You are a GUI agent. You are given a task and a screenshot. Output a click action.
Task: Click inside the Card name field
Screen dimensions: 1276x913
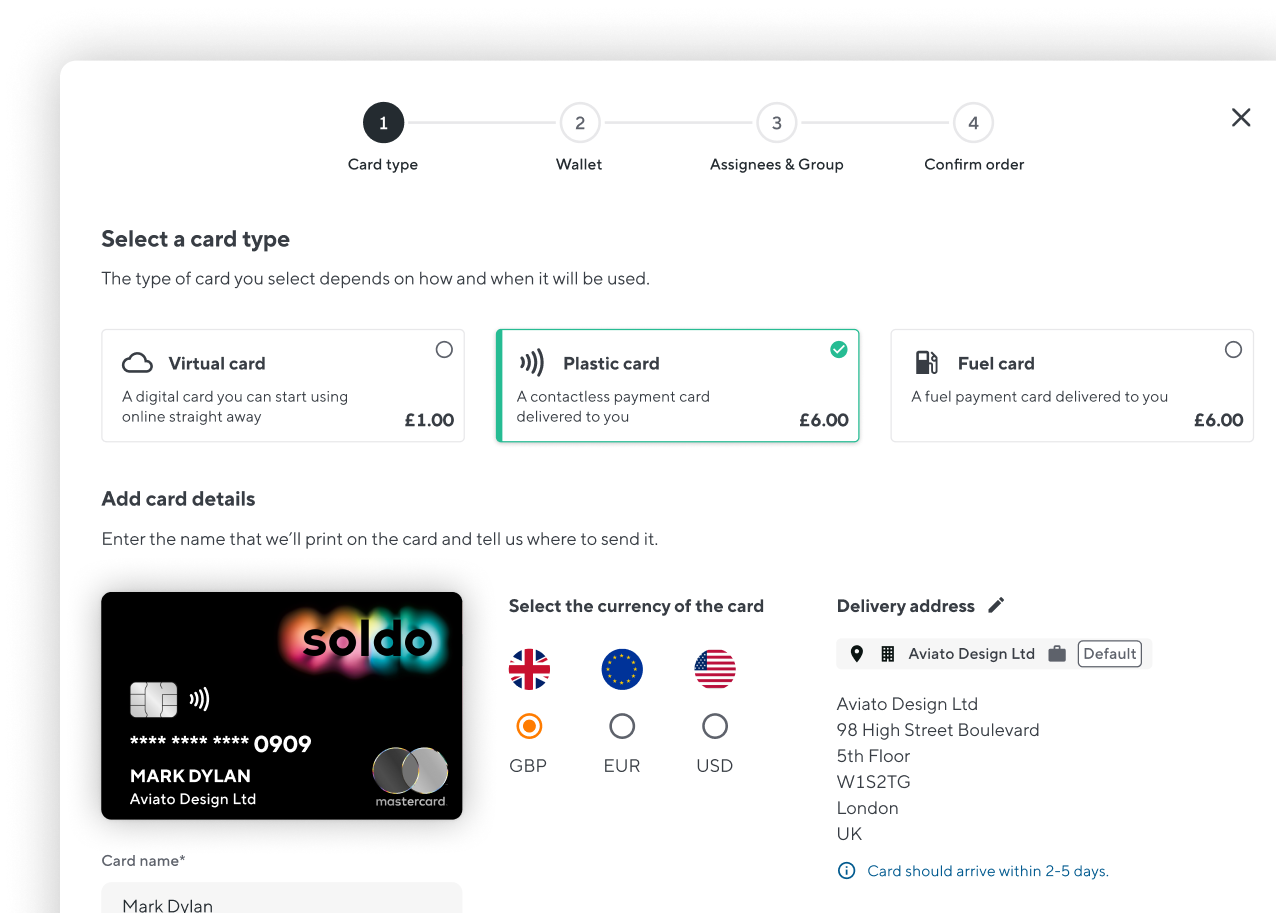pyautogui.click(x=281, y=903)
